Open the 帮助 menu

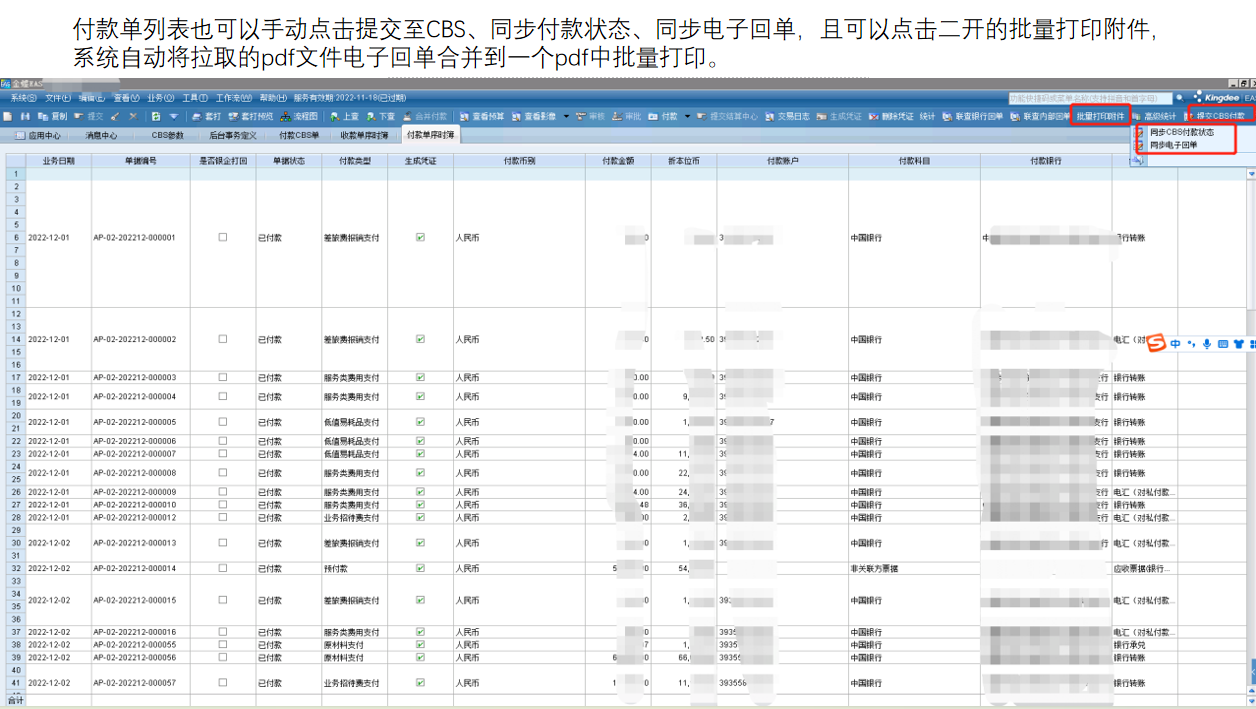click(x=273, y=98)
